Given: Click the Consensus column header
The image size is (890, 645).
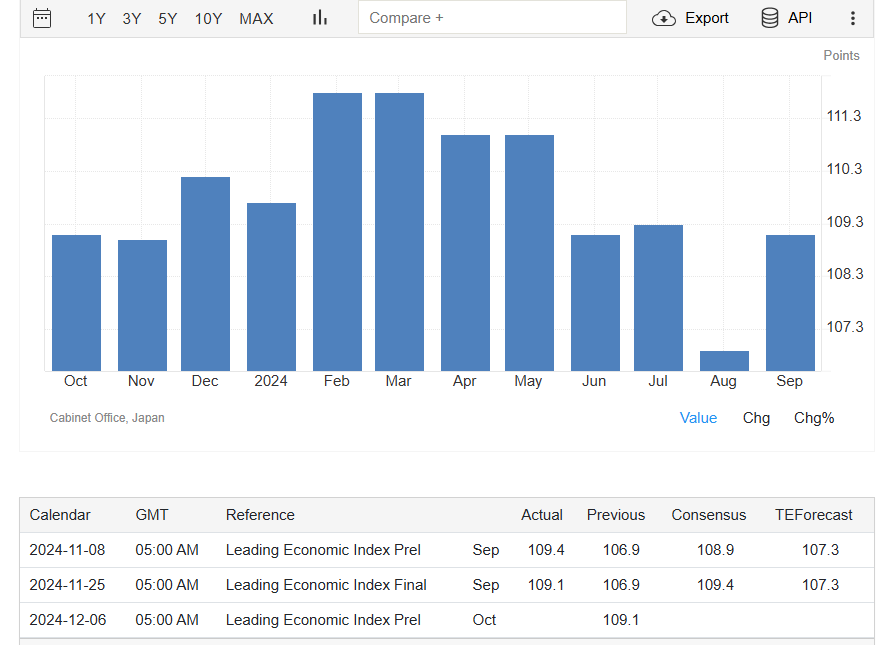Looking at the screenshot, I should [x=709, y=515].
